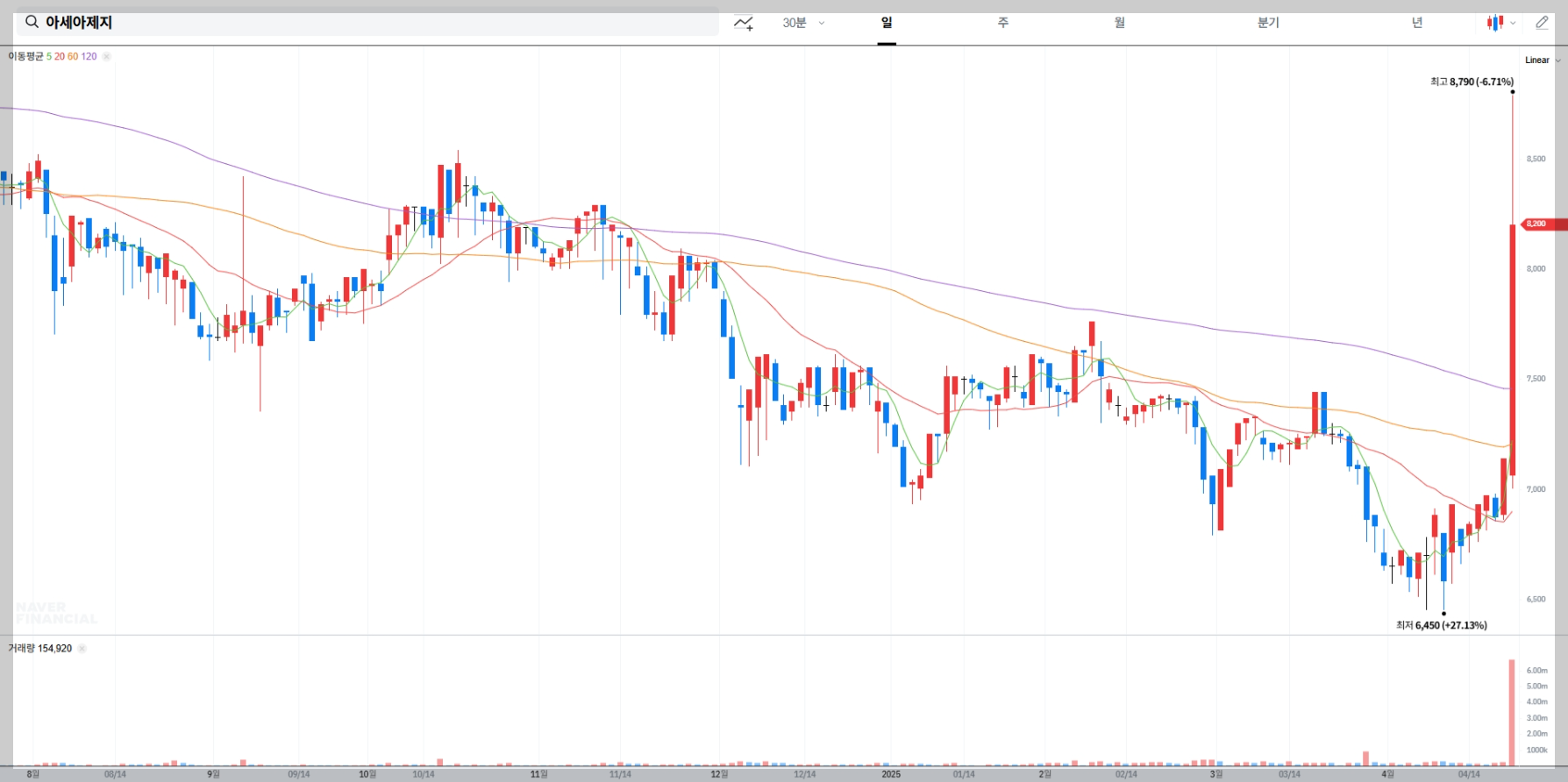
Task: Click the 6.00m volume axis label
Action: (1536, 671)
